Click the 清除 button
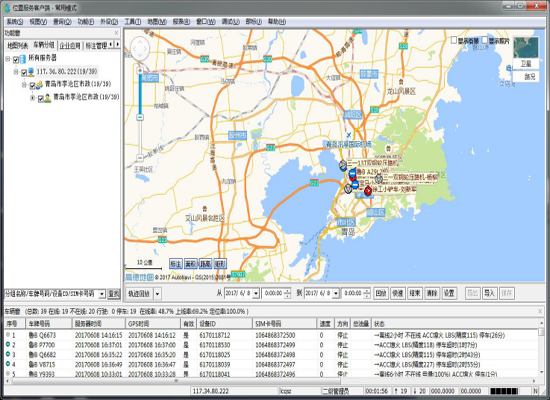This screenshot has height=400, width=550. pyautogui.click(x=432, y=293)
